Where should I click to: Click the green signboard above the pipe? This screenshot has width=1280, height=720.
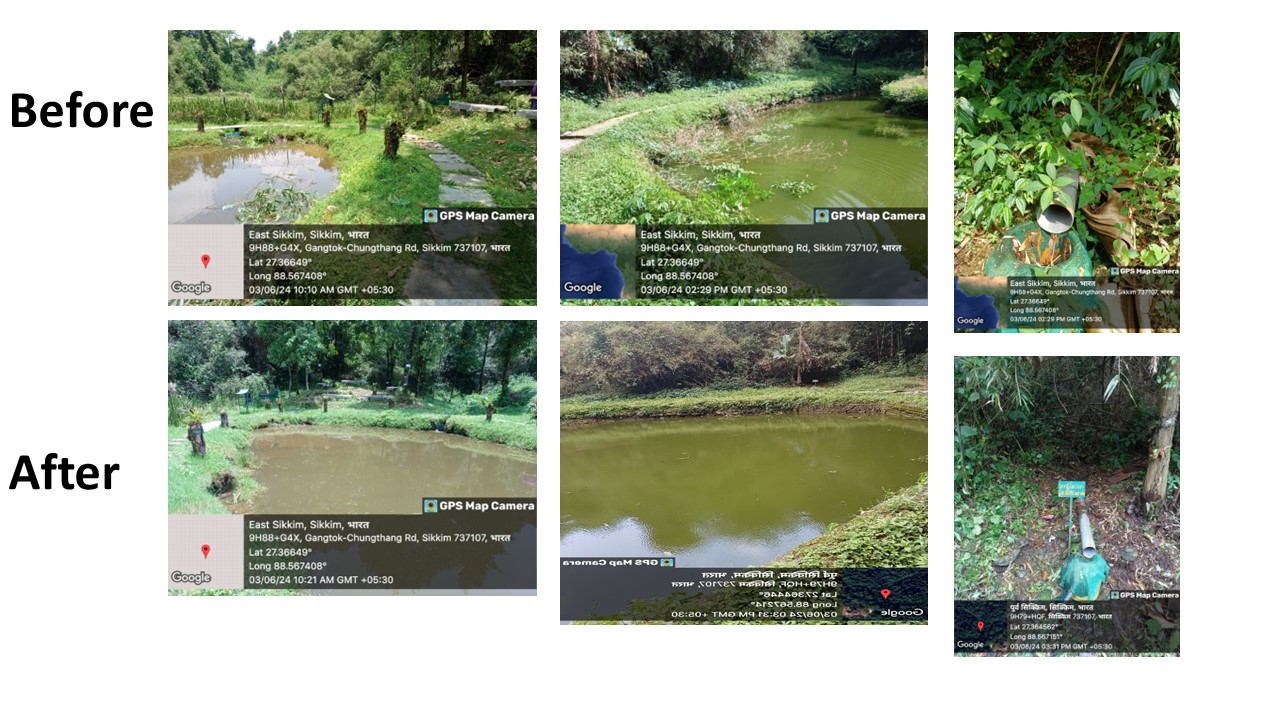pyautogui.click(x=1071, y=489)
